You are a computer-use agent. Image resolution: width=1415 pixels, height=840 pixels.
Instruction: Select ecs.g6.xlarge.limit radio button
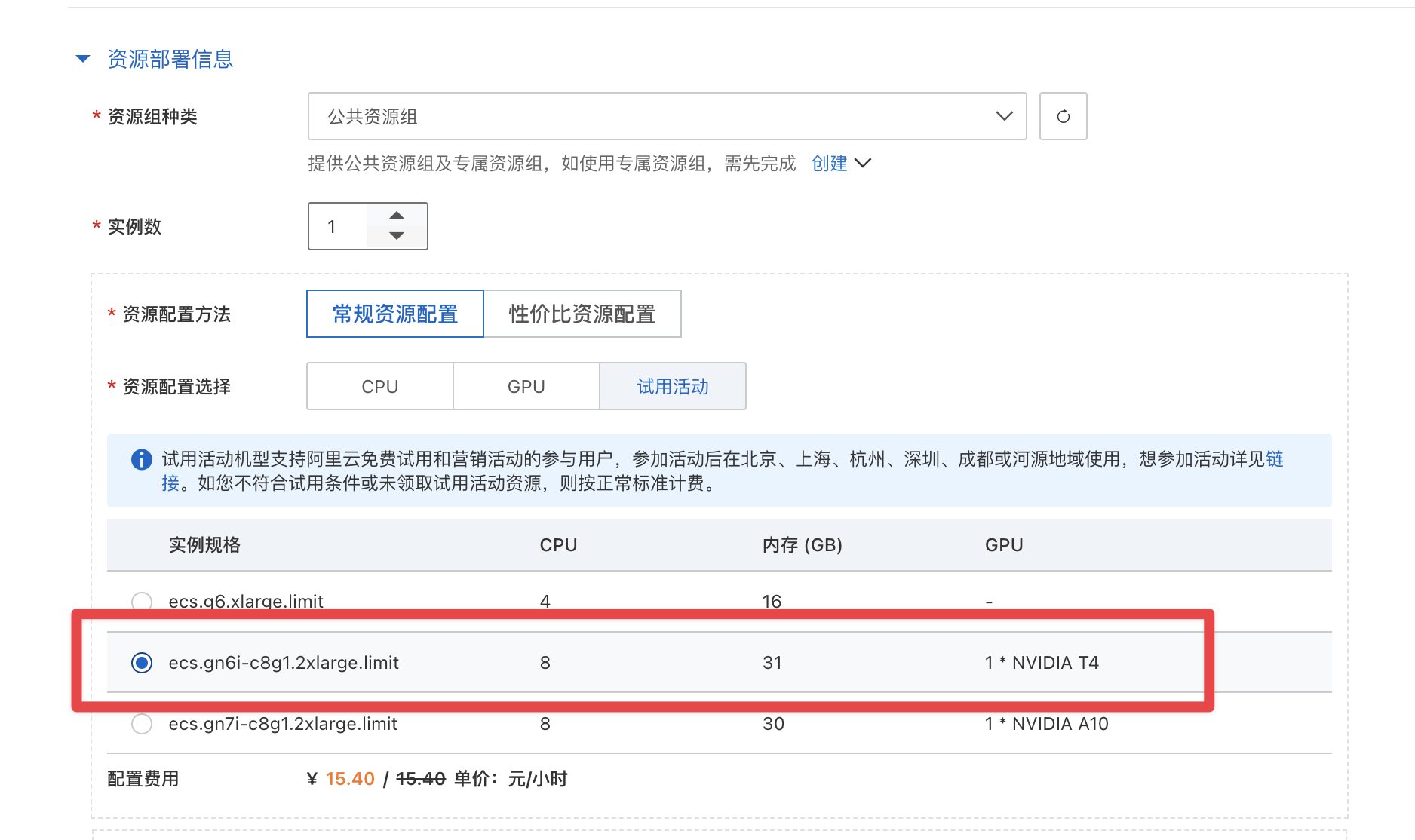pos(142,602)
